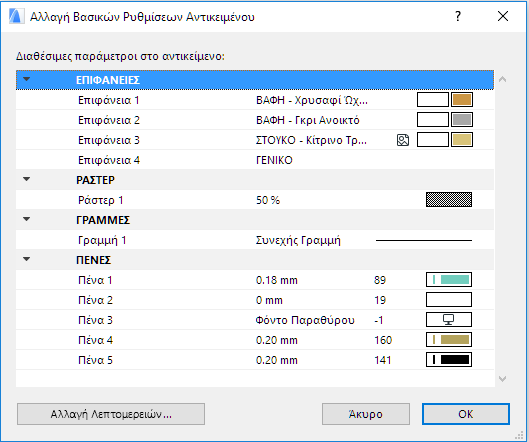Select the Πένα 4 parameter
This screenshot has height=442, width=529.
point(255,340)
